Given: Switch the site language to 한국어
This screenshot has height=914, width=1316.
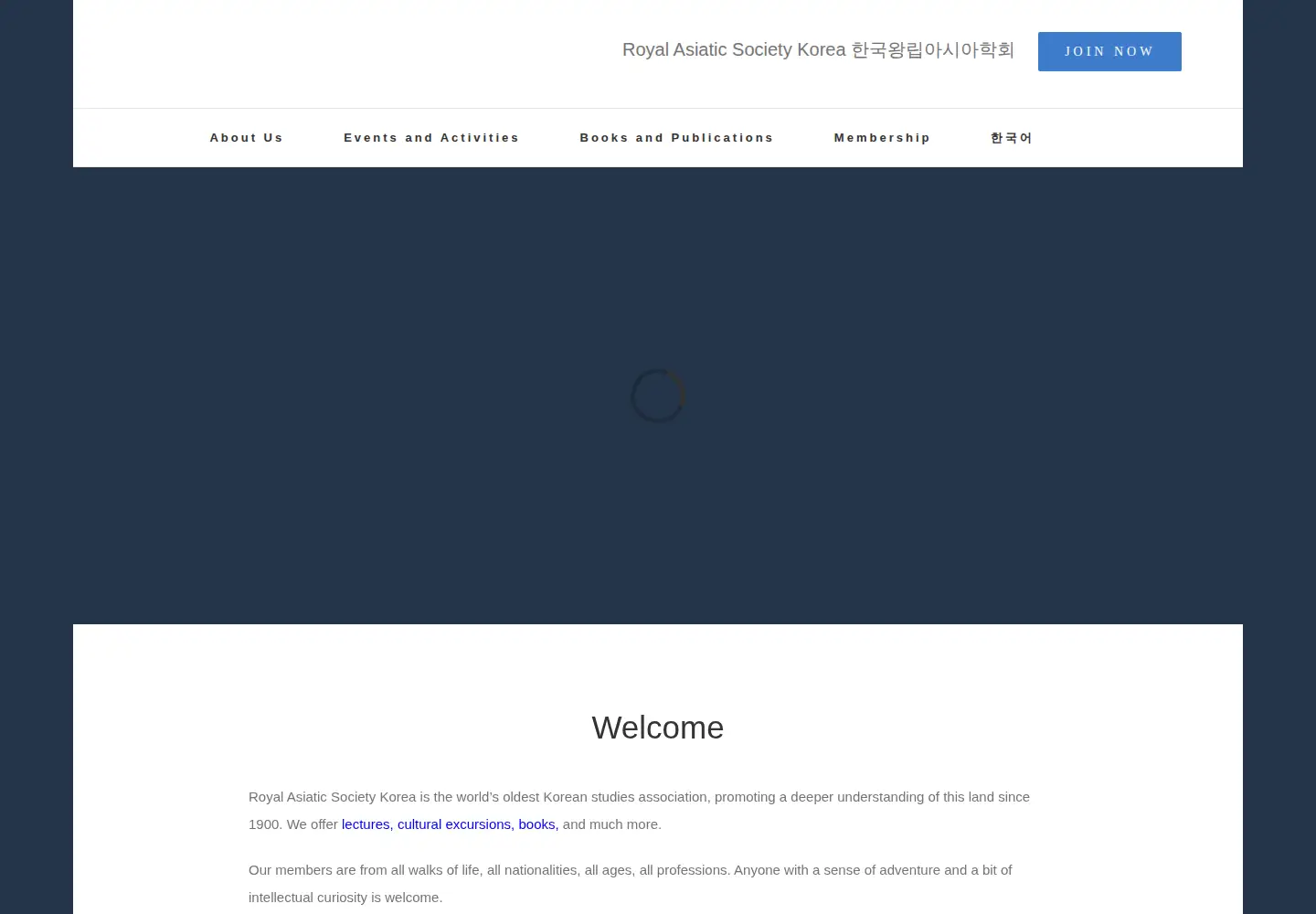Looking at the screenshot, I should pyautogui.click(x=1012, y=138).
